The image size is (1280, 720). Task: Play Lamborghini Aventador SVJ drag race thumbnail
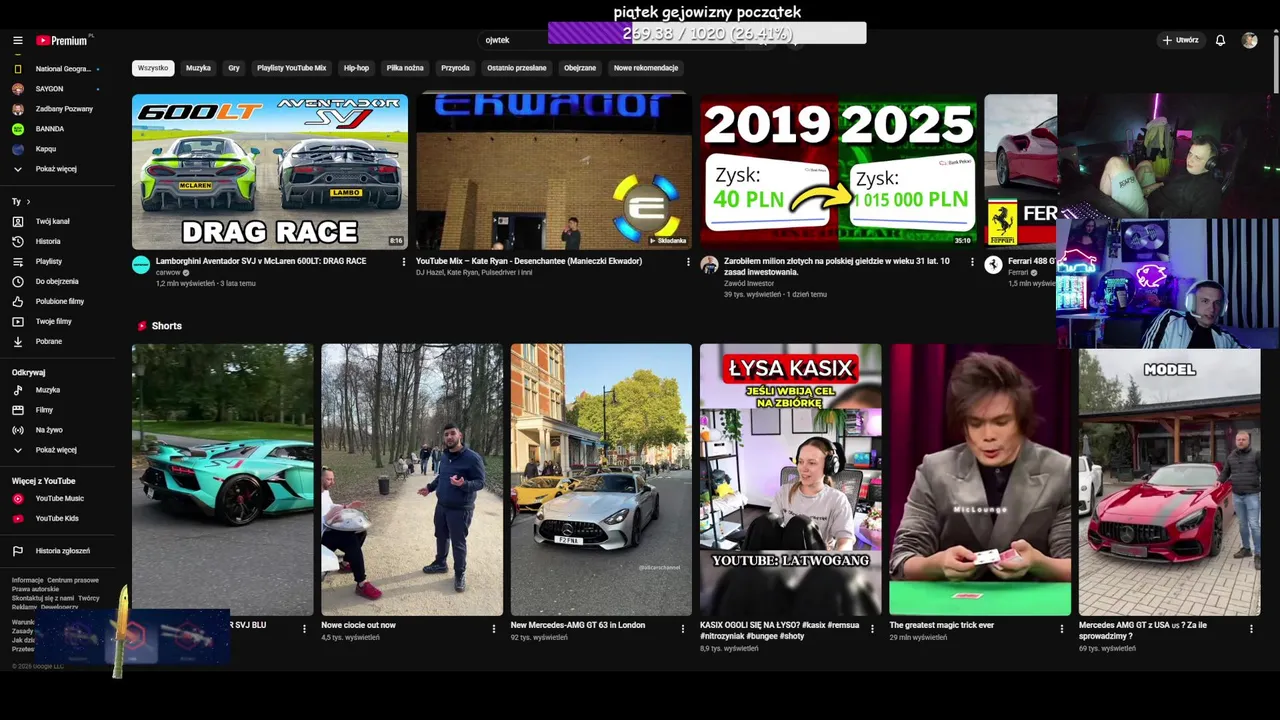[x=270, y=171]
